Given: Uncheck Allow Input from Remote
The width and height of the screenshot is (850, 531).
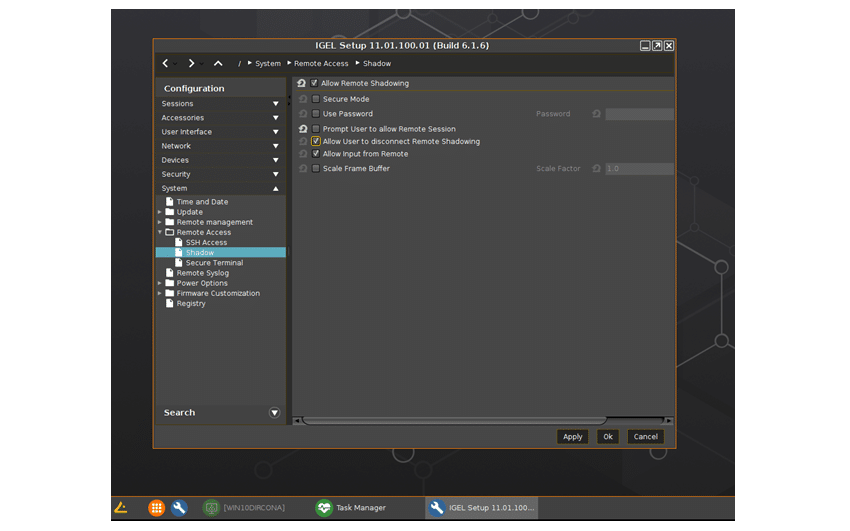Looking at the screenshot, I should [316, 154].
